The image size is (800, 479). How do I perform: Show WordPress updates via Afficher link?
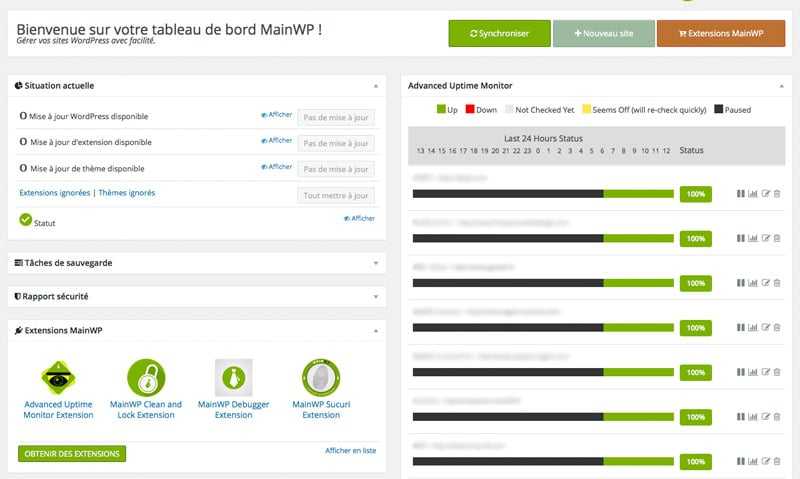[277, 115]
